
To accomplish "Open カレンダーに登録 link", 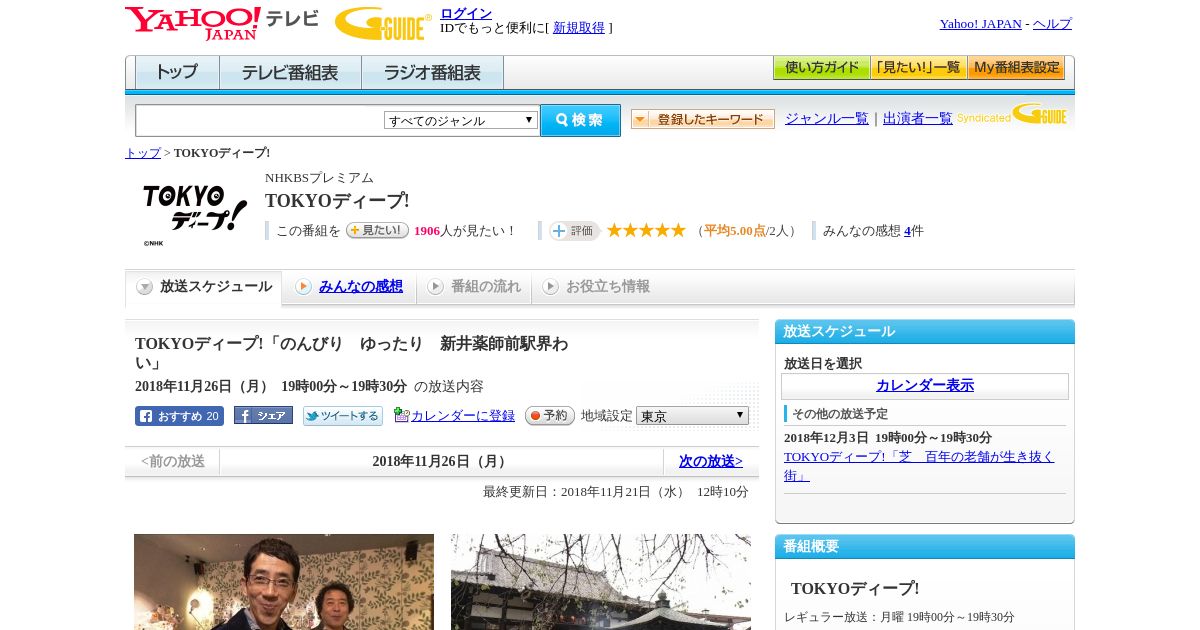I will tap(463, 415).
